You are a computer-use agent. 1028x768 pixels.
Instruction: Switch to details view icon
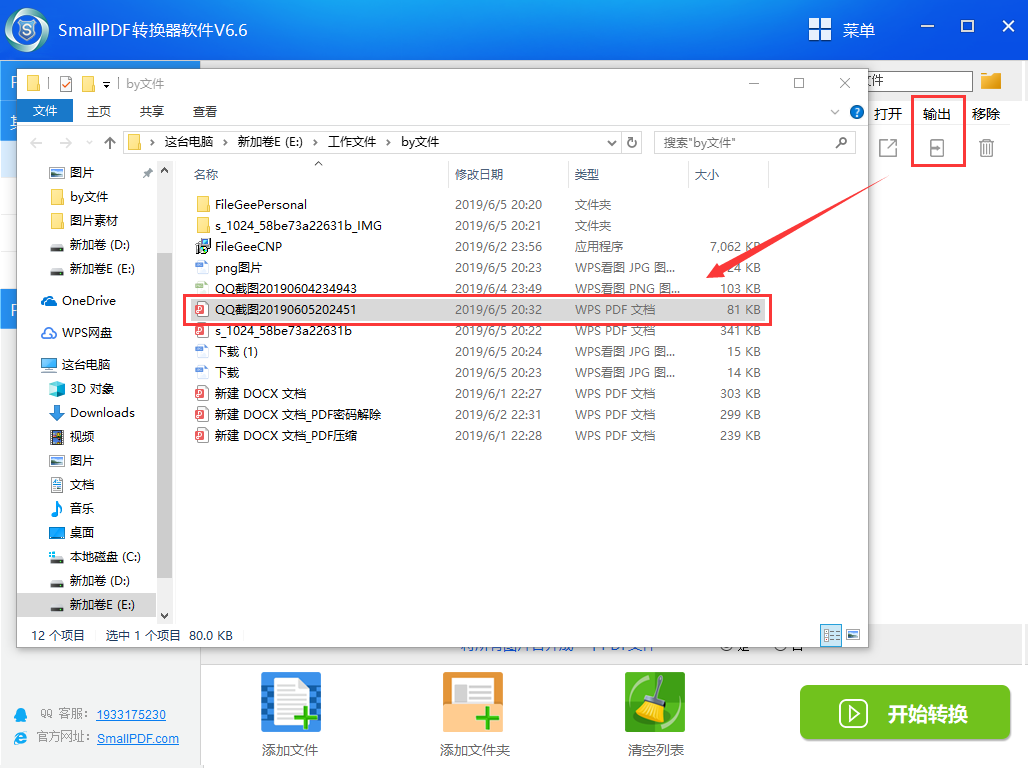pyautogui.click(x=831, y=635)
